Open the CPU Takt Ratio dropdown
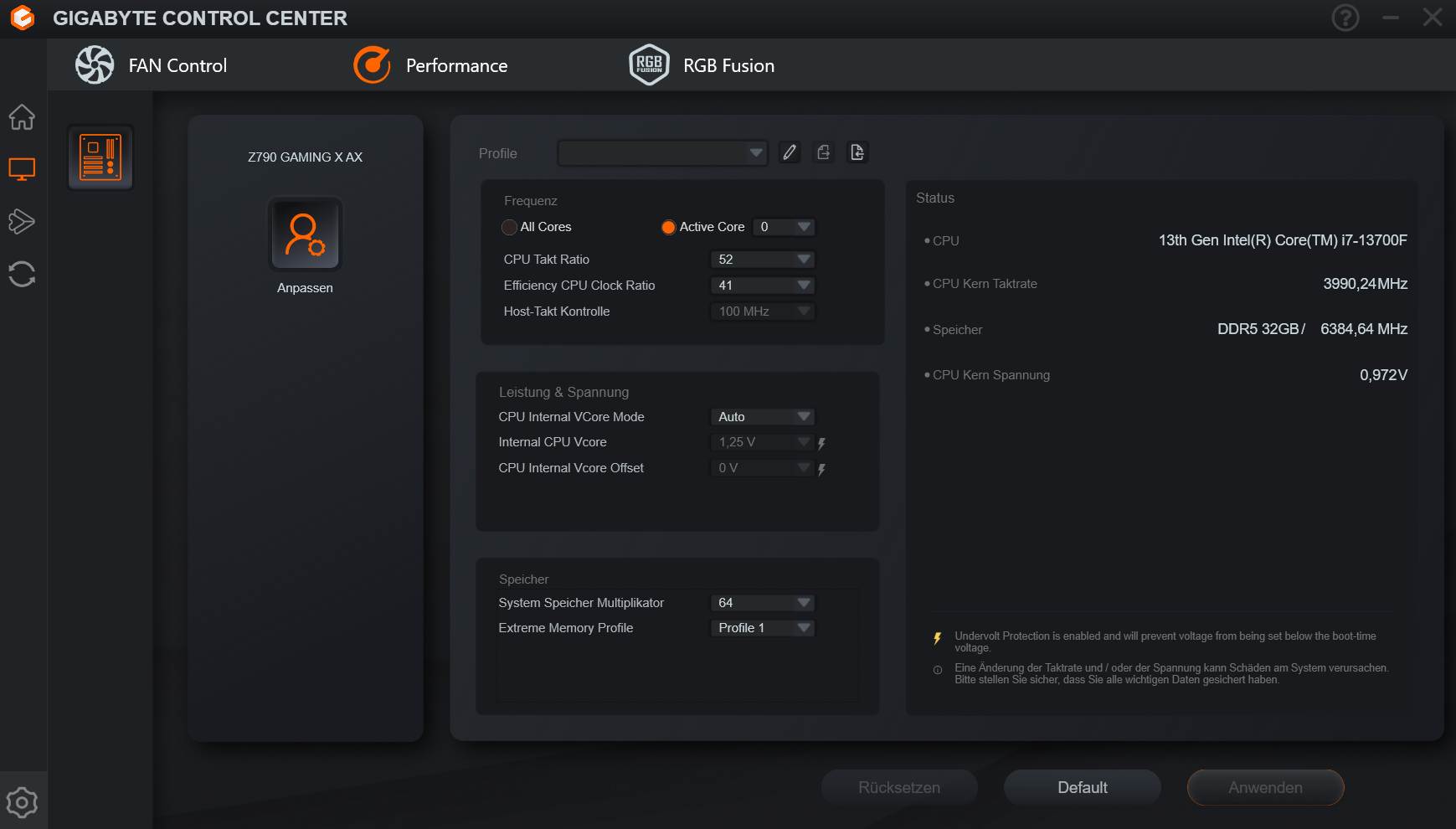This screenshot has width=1456, height=829. click(x=763, y=260)
